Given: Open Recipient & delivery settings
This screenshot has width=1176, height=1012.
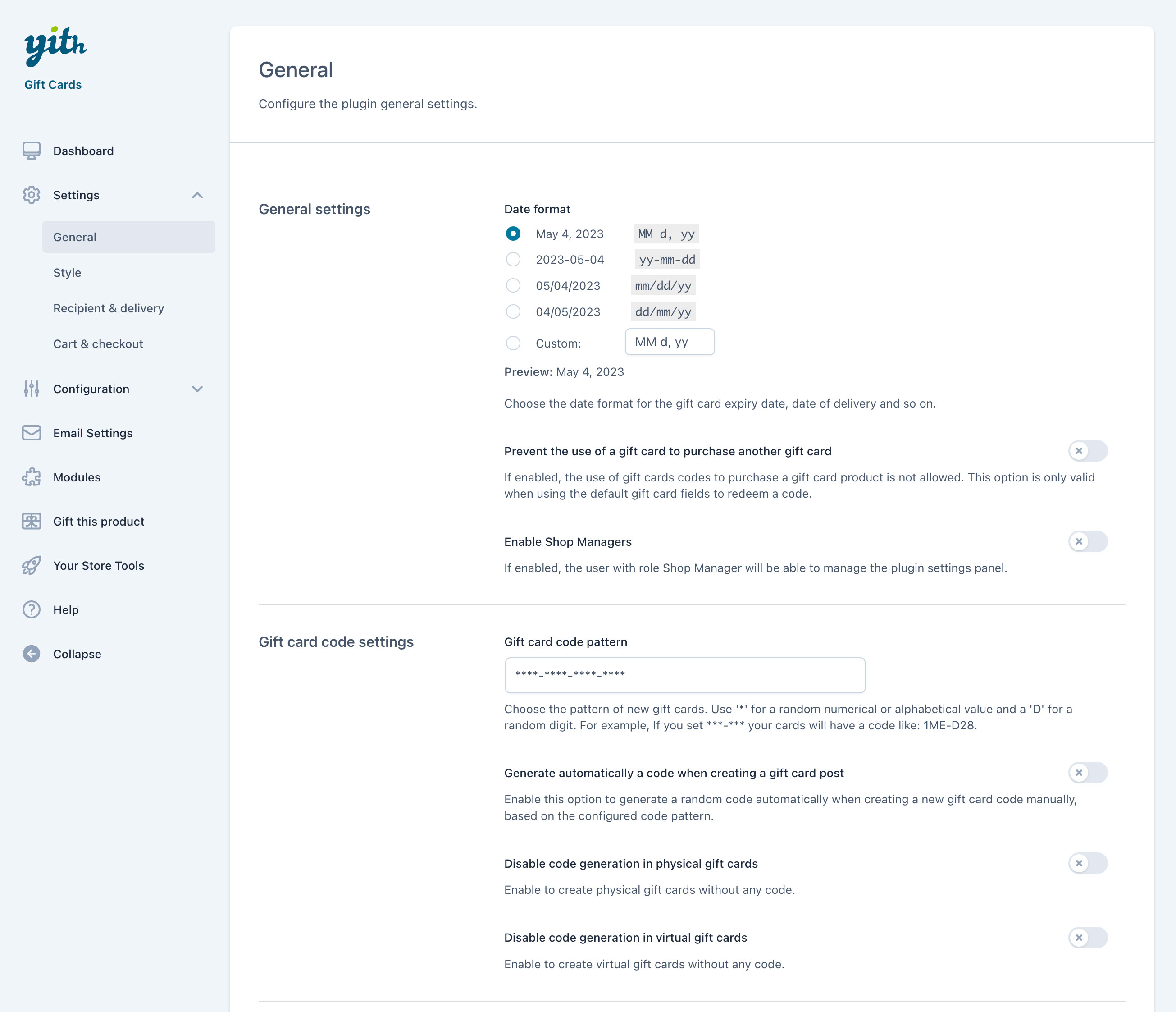Looking at the screenshot, I should tap(109, 308).
